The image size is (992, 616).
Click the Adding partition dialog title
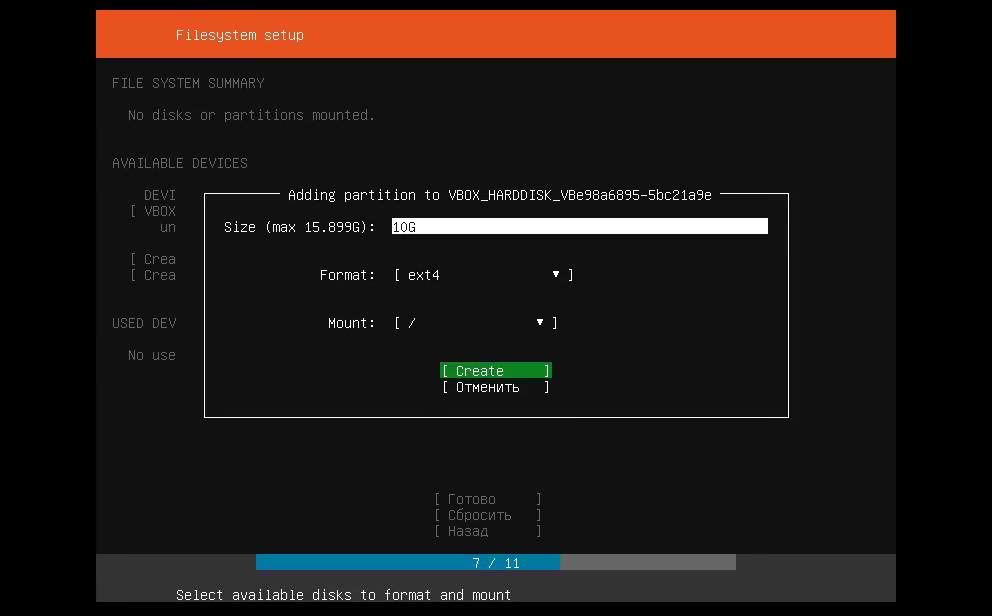click(x=499, y=195)
